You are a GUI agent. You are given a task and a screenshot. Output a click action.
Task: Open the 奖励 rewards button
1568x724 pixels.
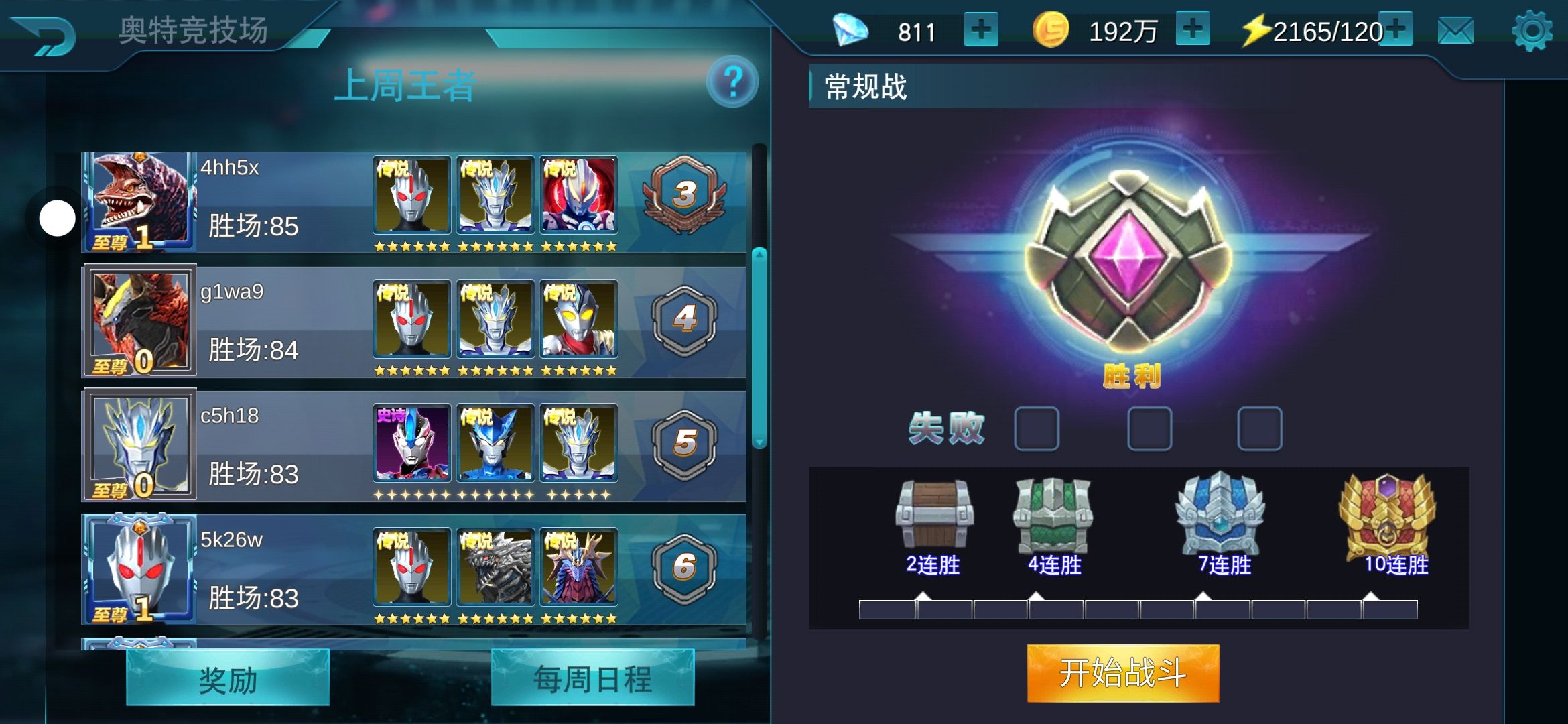click(228, 678)
